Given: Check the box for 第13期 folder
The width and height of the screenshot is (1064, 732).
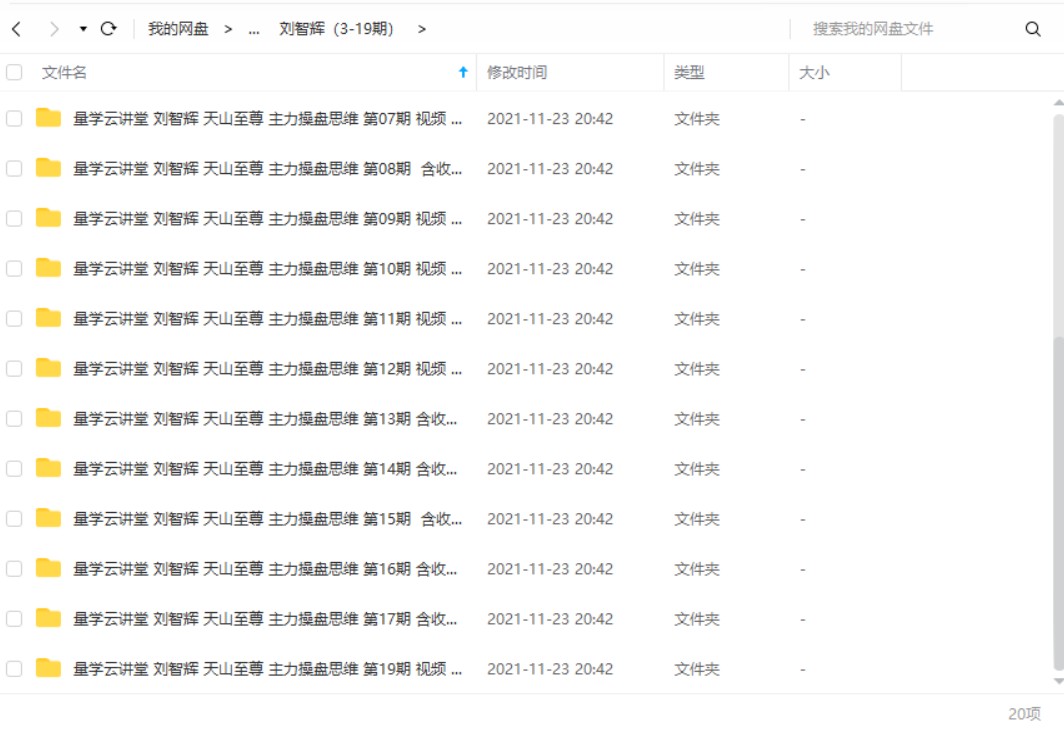Looking at the screenshot, I should (14, 419).
